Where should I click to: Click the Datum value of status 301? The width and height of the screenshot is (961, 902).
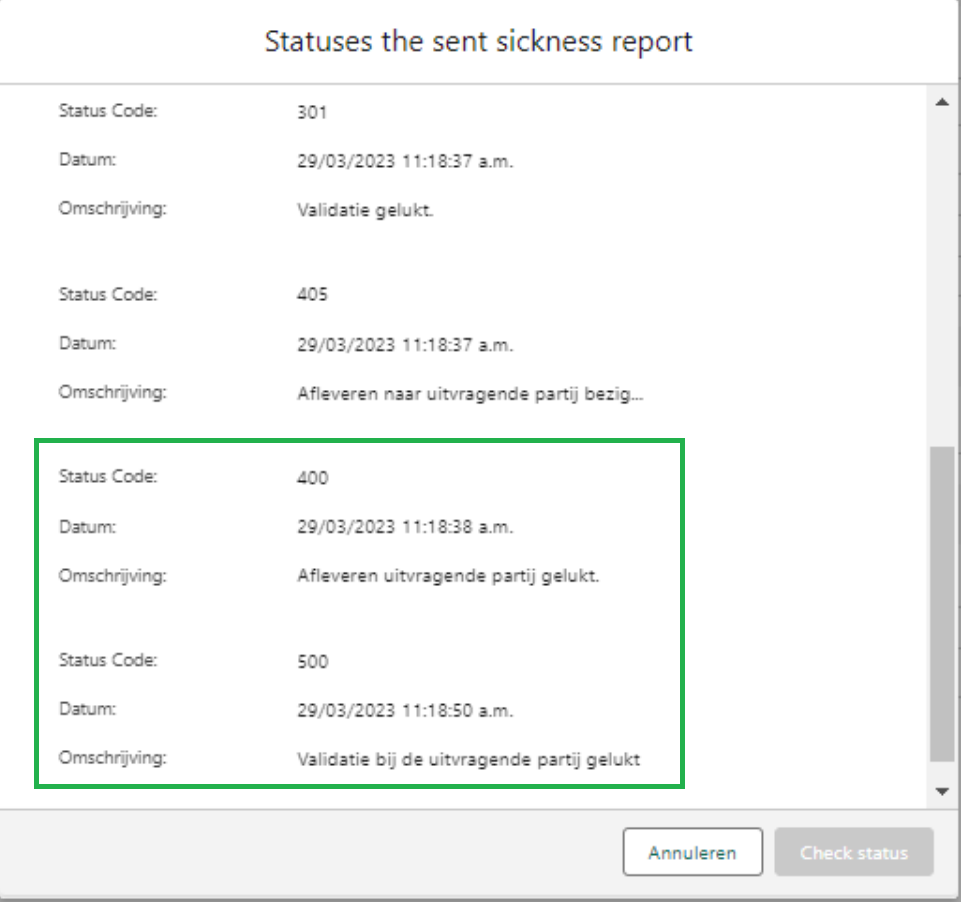tap(405, 161)
